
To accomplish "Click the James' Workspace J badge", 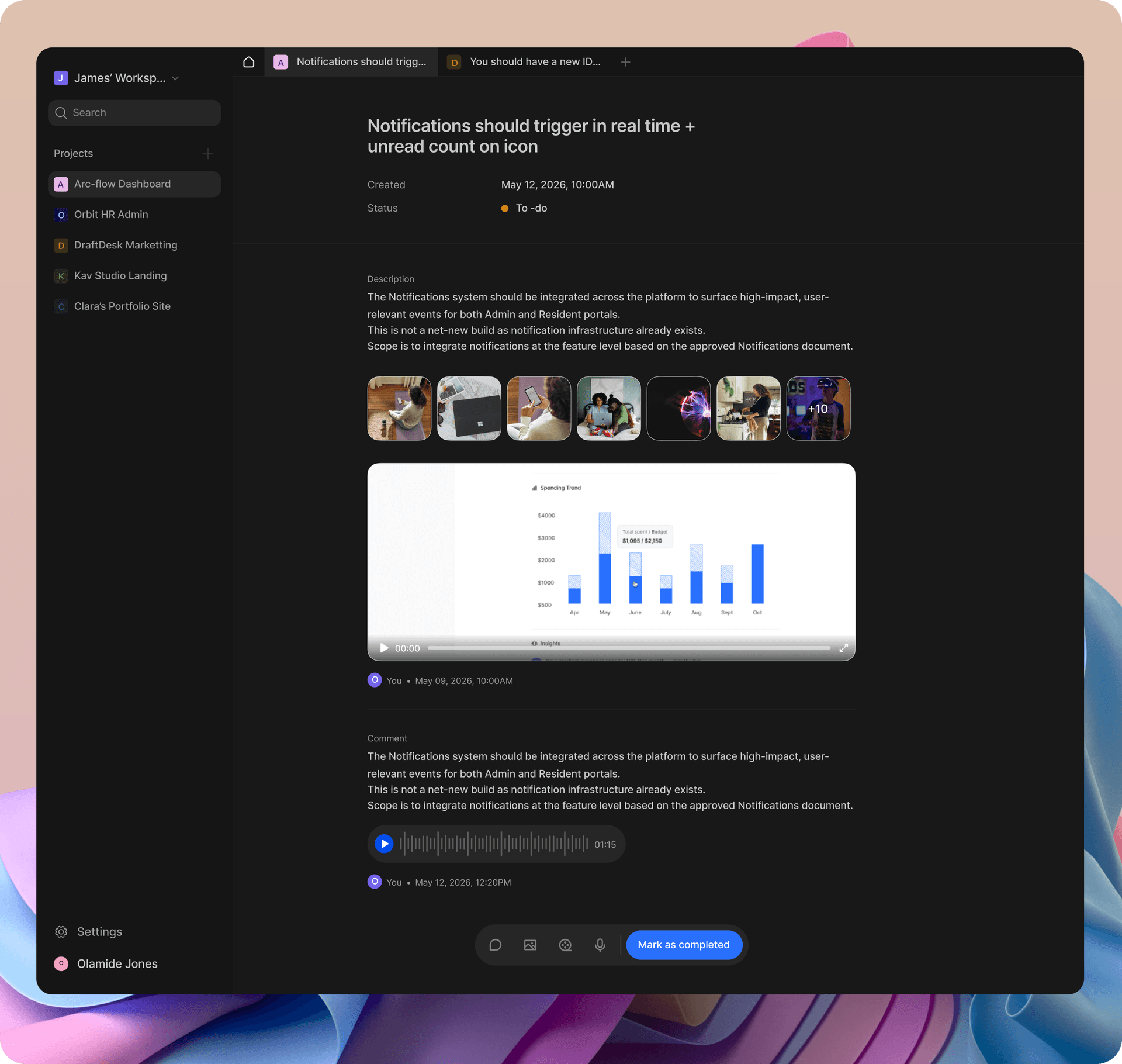I will point(61,78).
